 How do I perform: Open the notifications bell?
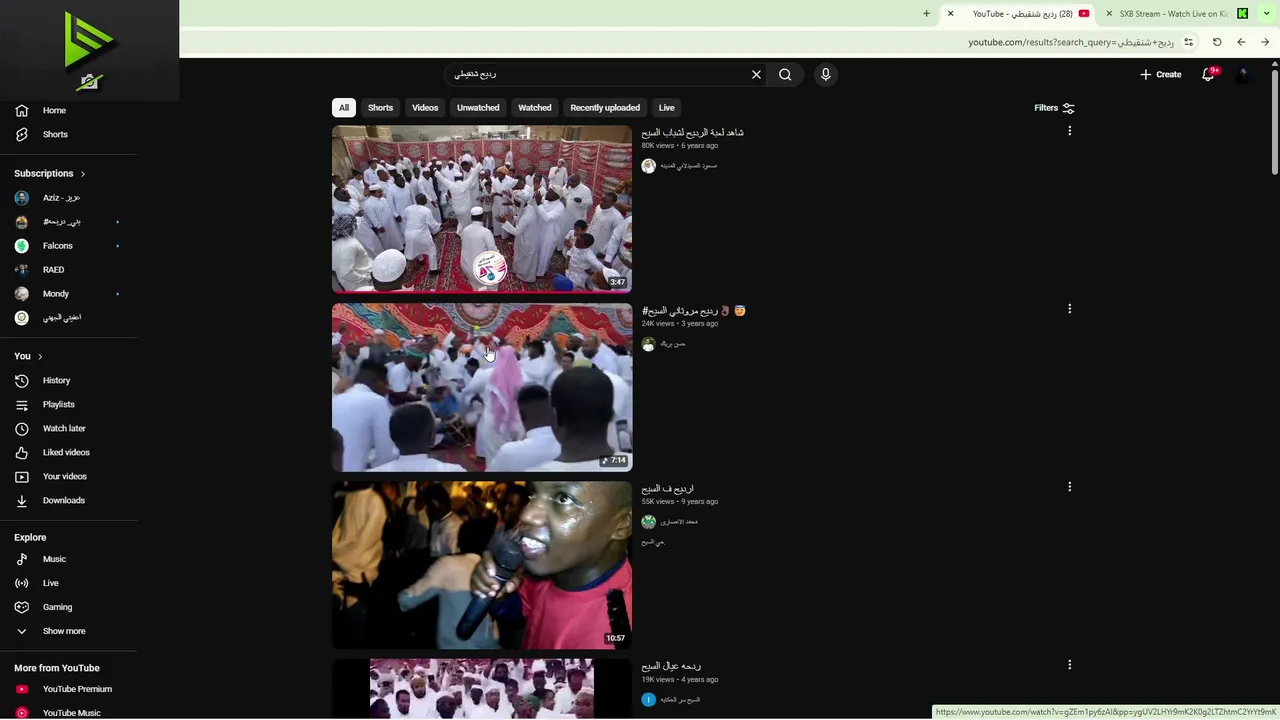(1208, 74)
